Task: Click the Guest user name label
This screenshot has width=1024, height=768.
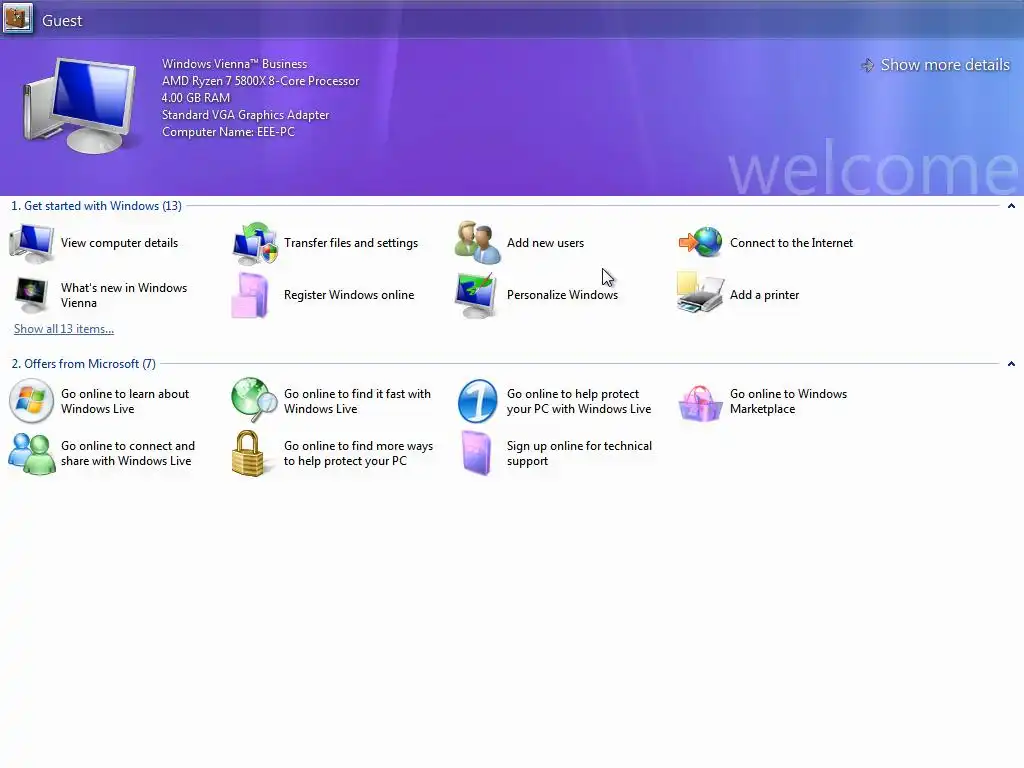Action: tap(62, 20)
